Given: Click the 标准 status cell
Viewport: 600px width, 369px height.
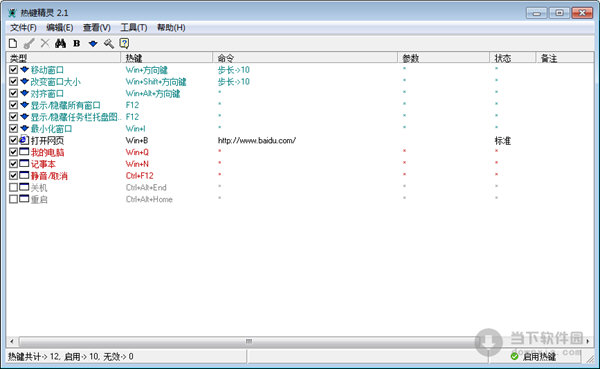Looking at the screenshot, I should [x=503, y=141].
